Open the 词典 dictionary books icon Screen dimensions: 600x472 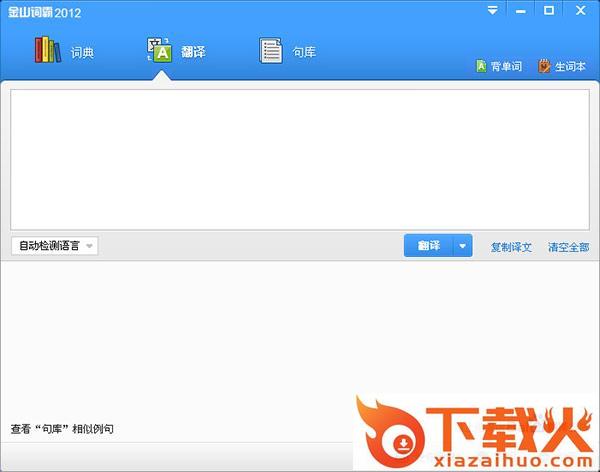[47, 50]
